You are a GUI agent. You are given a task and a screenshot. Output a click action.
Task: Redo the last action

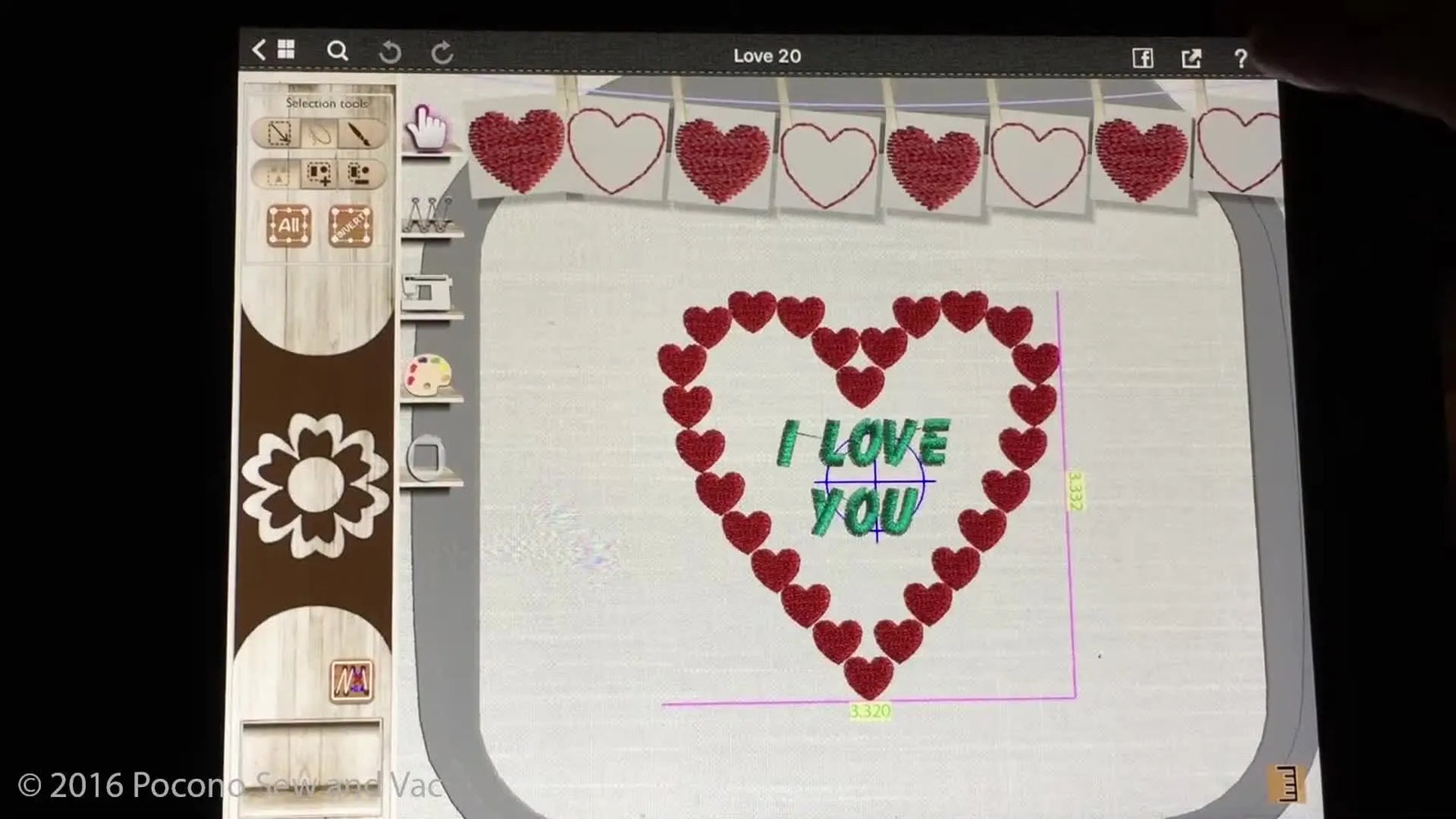(x=443, y=53)
